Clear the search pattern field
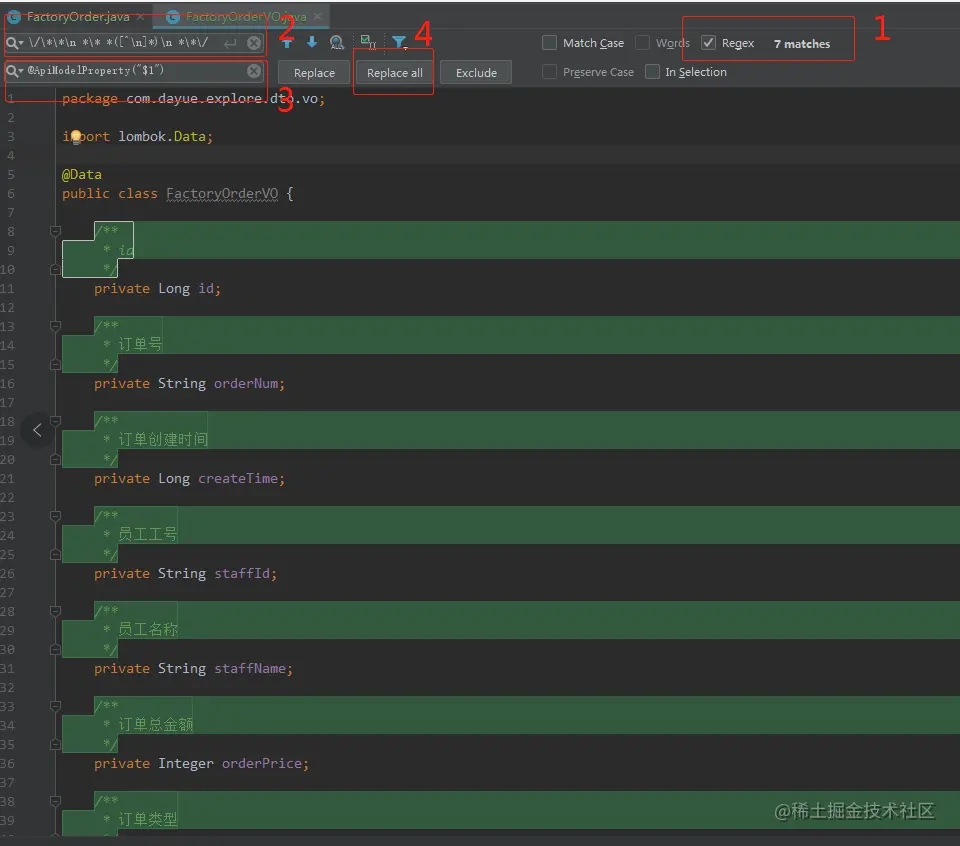The height and width of the screenshot is (846, 960). tap(254, 43)
